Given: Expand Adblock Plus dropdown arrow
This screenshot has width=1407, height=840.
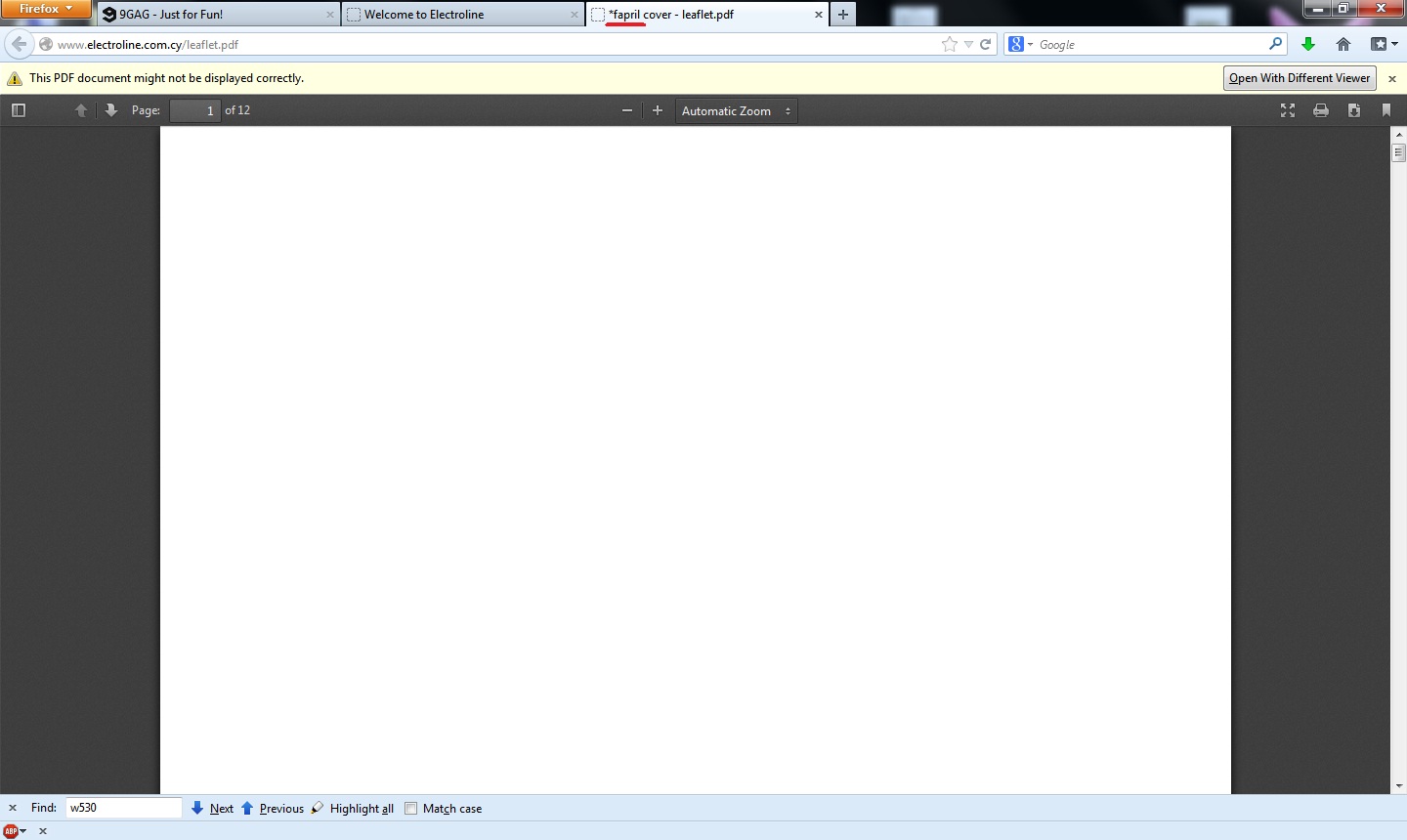Looking at the screenshot, I should click(x=23, y=831).
